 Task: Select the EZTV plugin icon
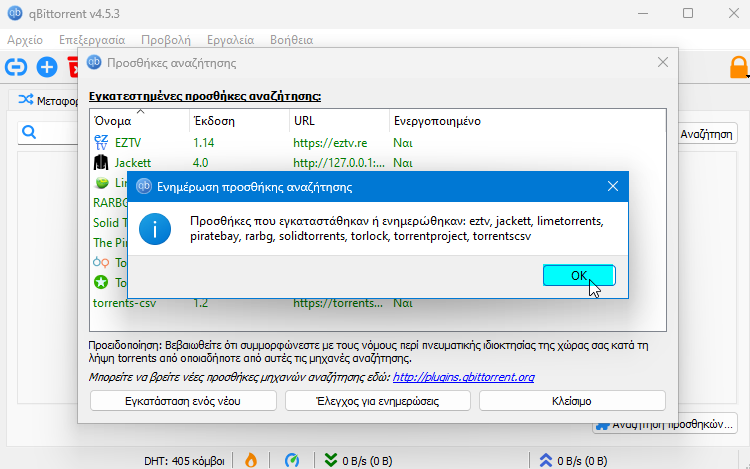[101, 142]
